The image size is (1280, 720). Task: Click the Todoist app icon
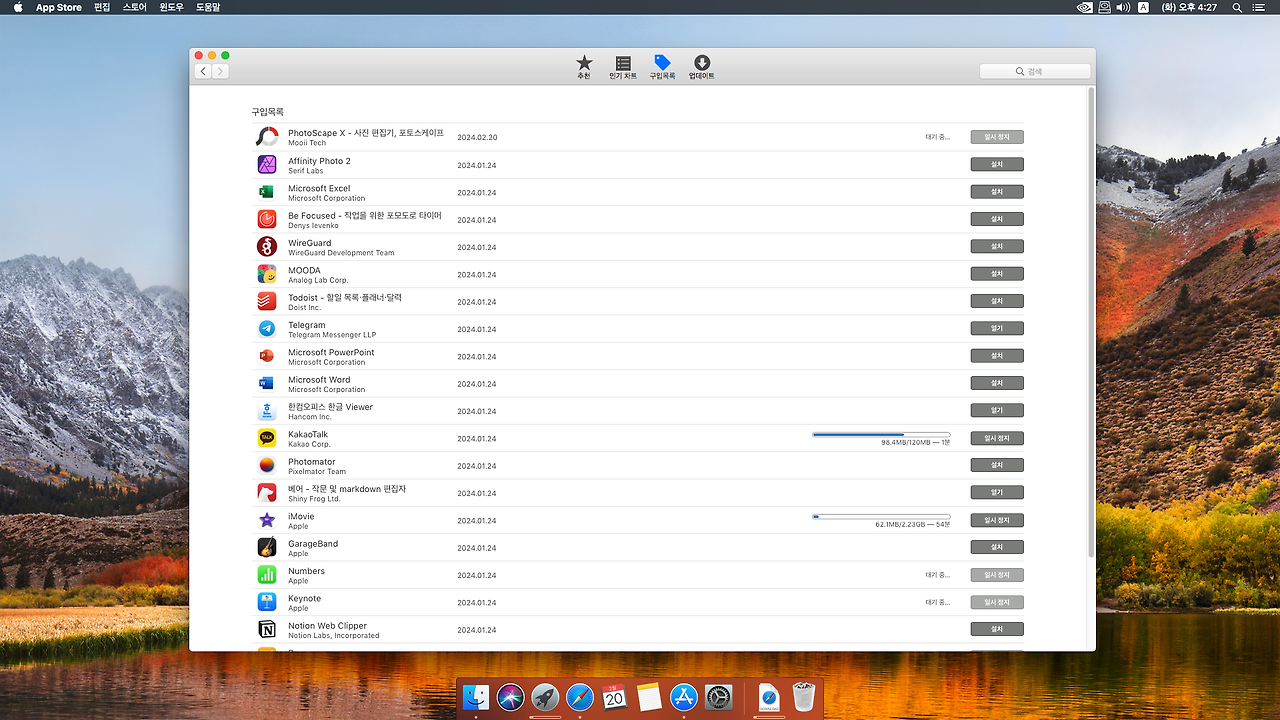click(267, 301)
